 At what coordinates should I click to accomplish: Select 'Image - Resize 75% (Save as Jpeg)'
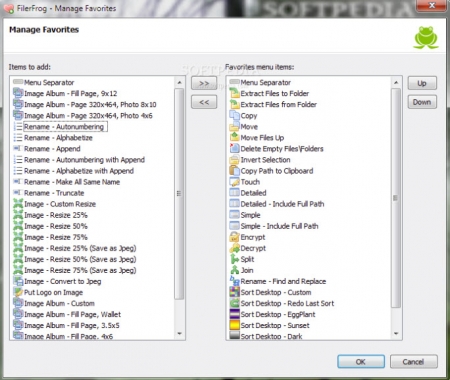click(80, 270)
